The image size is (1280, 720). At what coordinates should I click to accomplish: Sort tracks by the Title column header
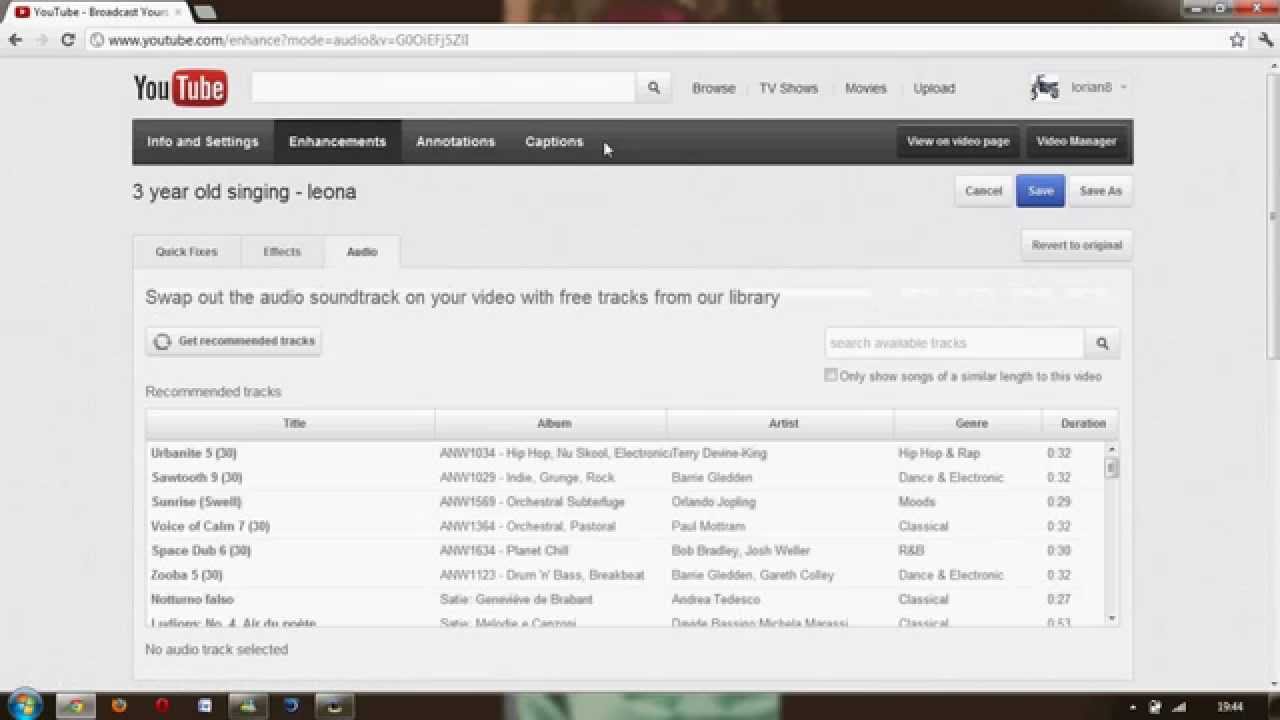click(x=291, y=424)
